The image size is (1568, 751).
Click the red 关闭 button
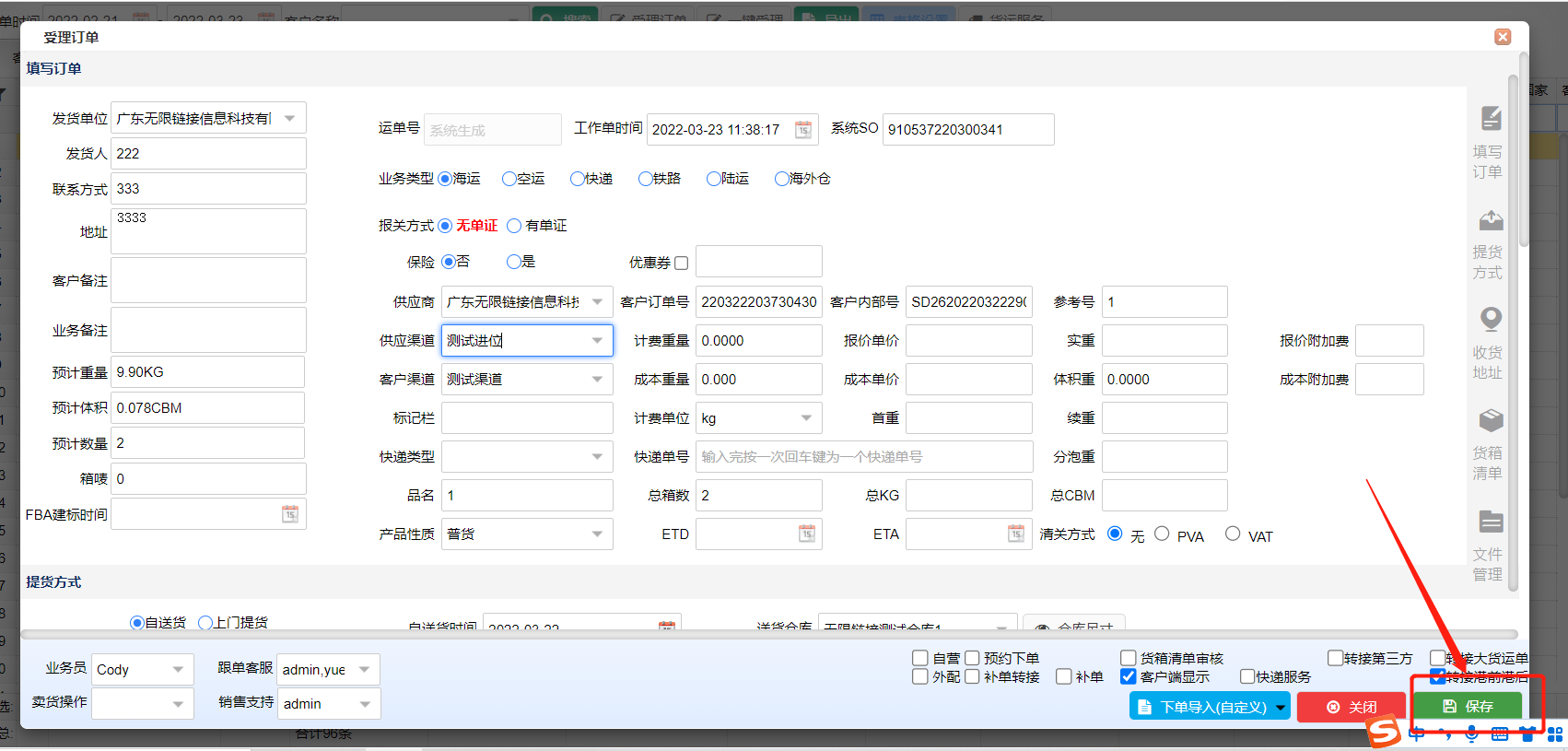1352,707
